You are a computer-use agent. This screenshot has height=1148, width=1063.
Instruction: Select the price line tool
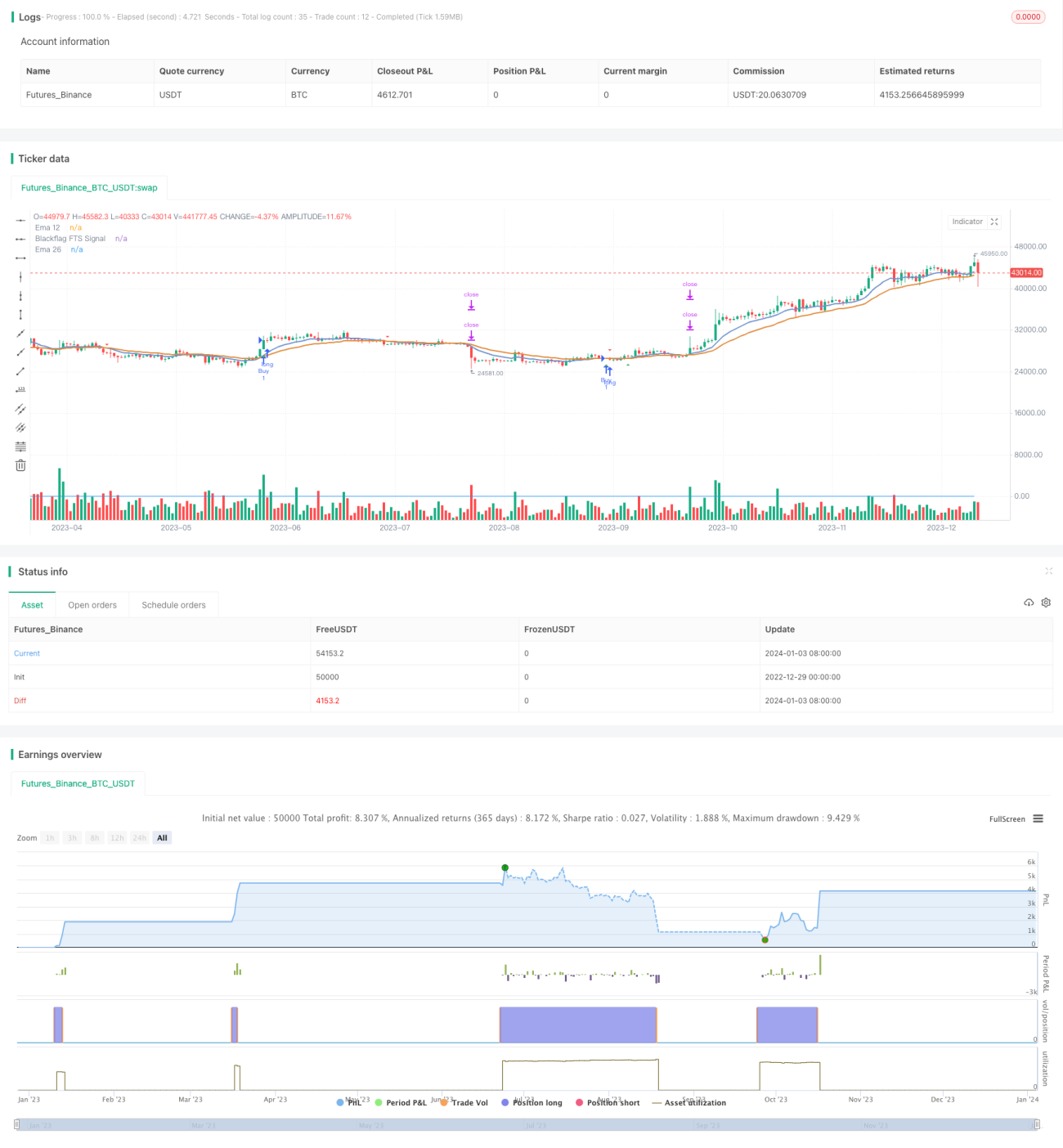(x=20, y=389)
